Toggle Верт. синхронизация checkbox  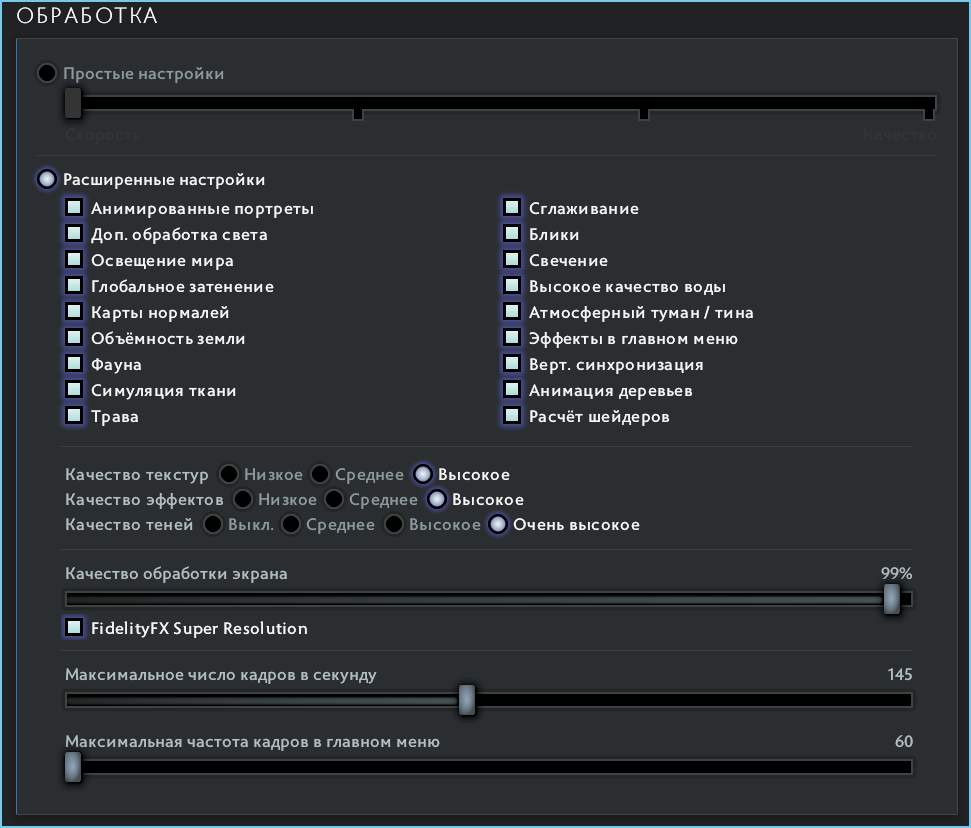coord(512,364)
